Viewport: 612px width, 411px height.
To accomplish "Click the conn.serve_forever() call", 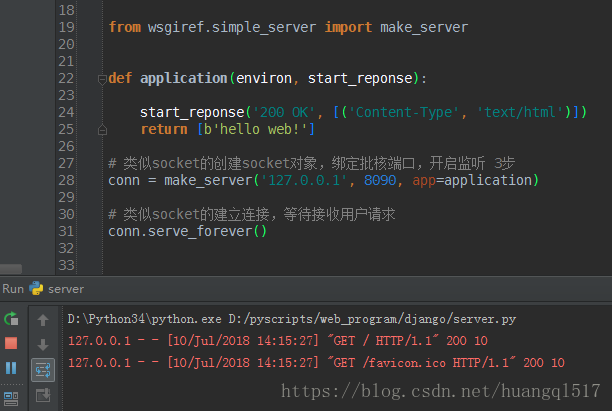I will coord(187,231).
